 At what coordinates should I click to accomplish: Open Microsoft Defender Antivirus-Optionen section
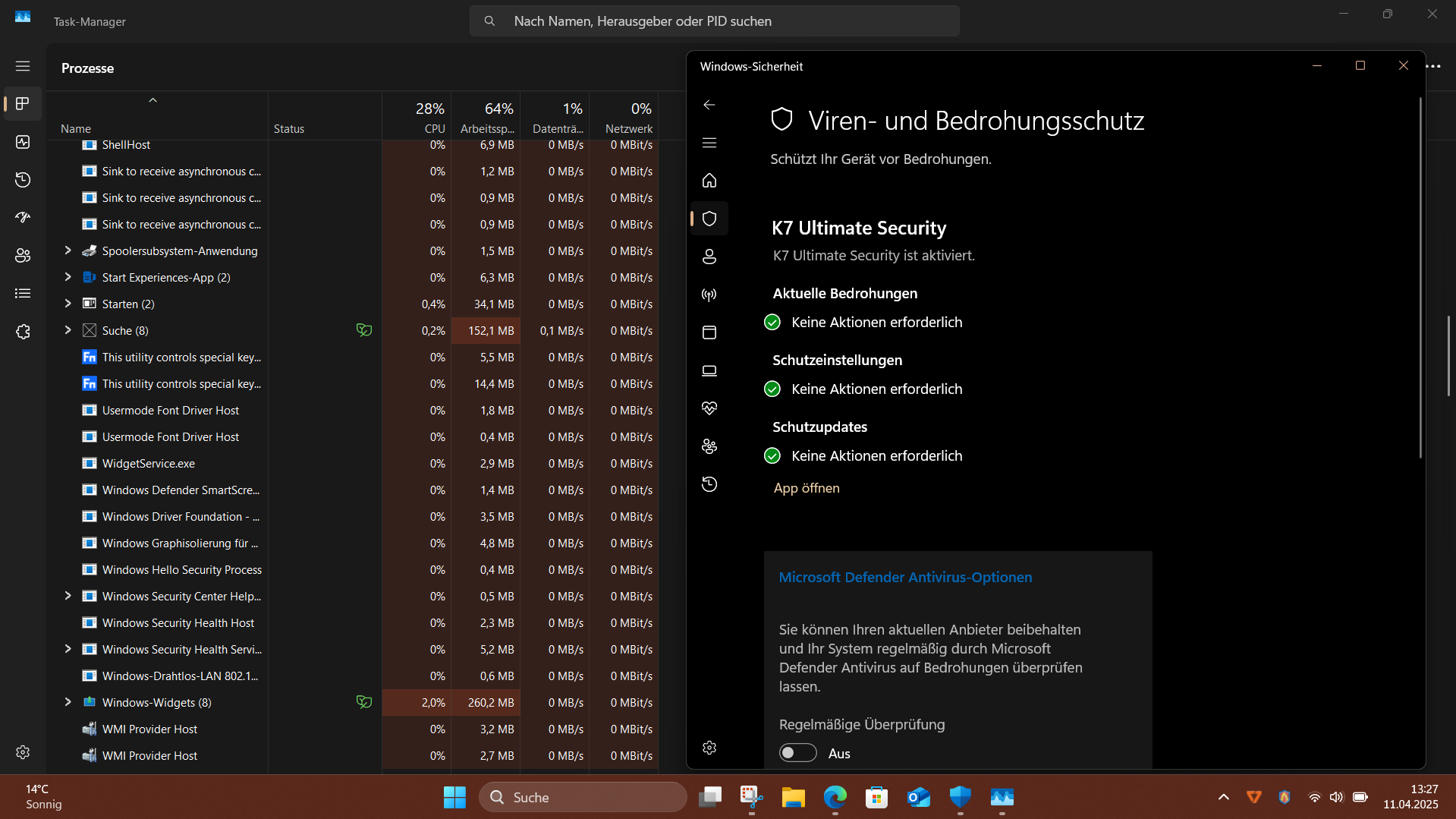pyautogui.click(x=905, y=577)
